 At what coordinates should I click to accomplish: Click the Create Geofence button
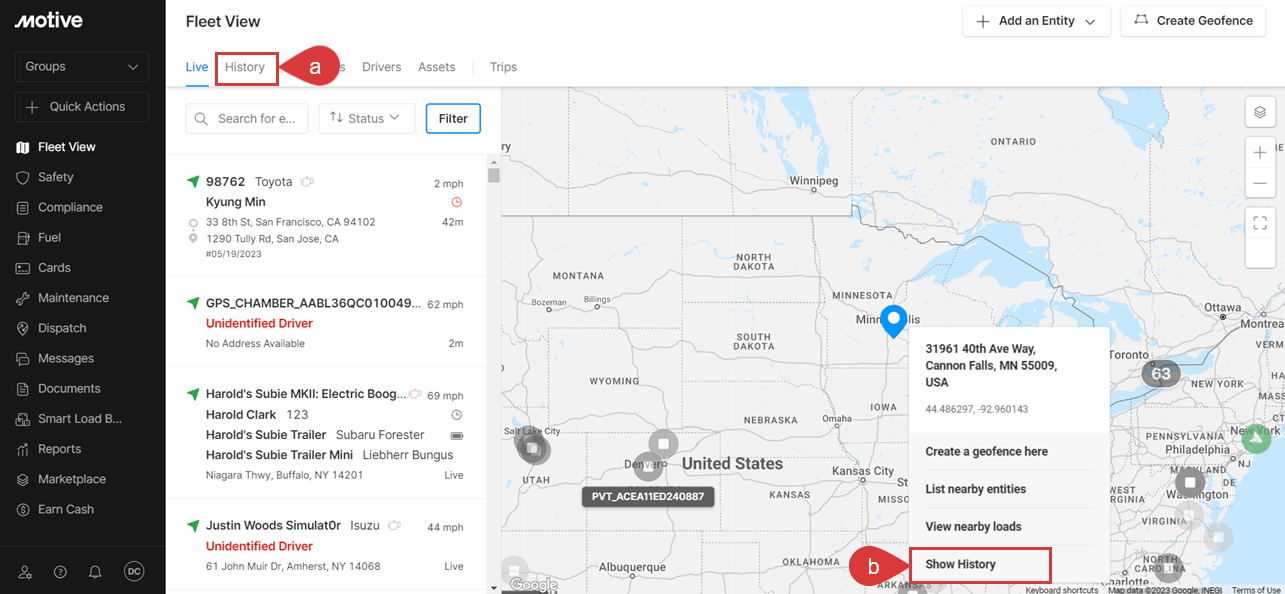(x=1194, y=21)
